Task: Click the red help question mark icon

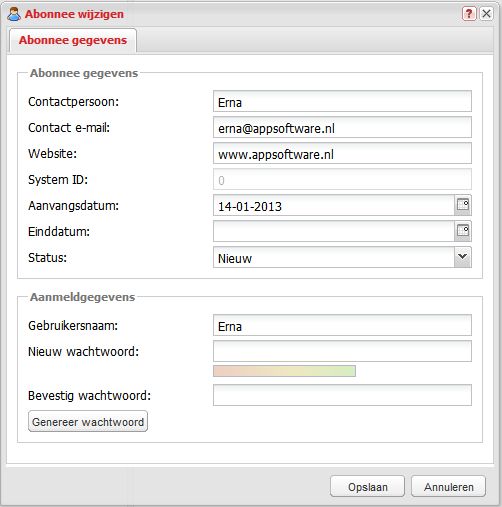Action: tap(469, 14)
